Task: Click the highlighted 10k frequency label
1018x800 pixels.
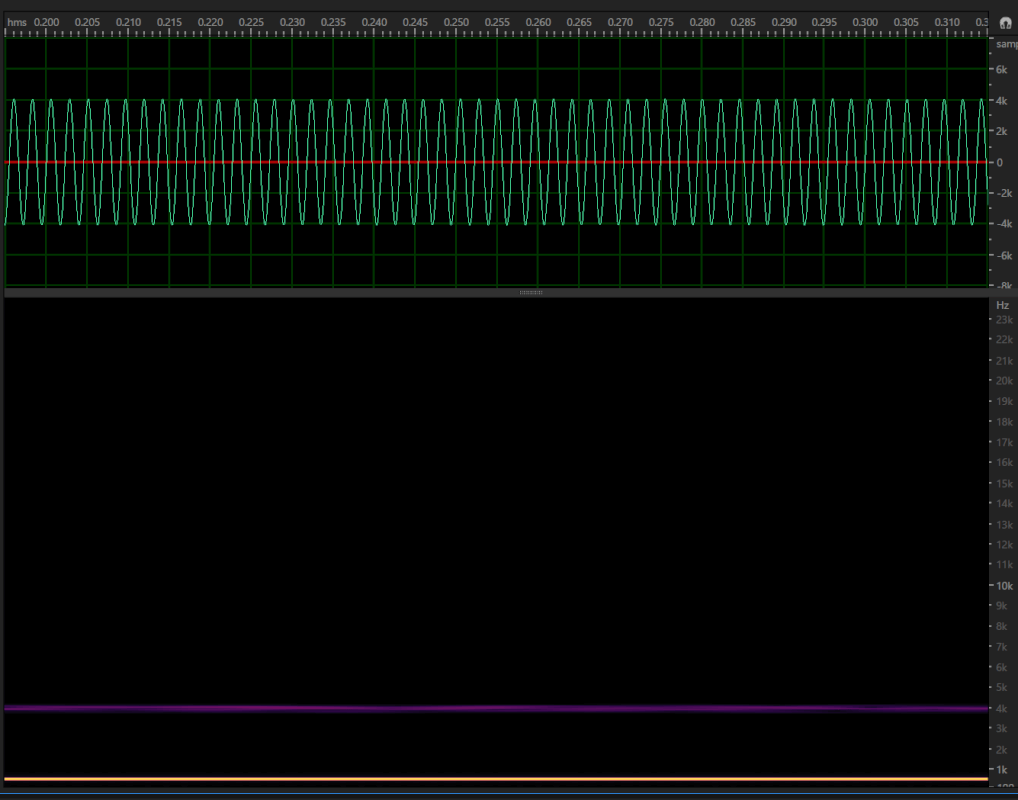Action: click(1003, 585)
